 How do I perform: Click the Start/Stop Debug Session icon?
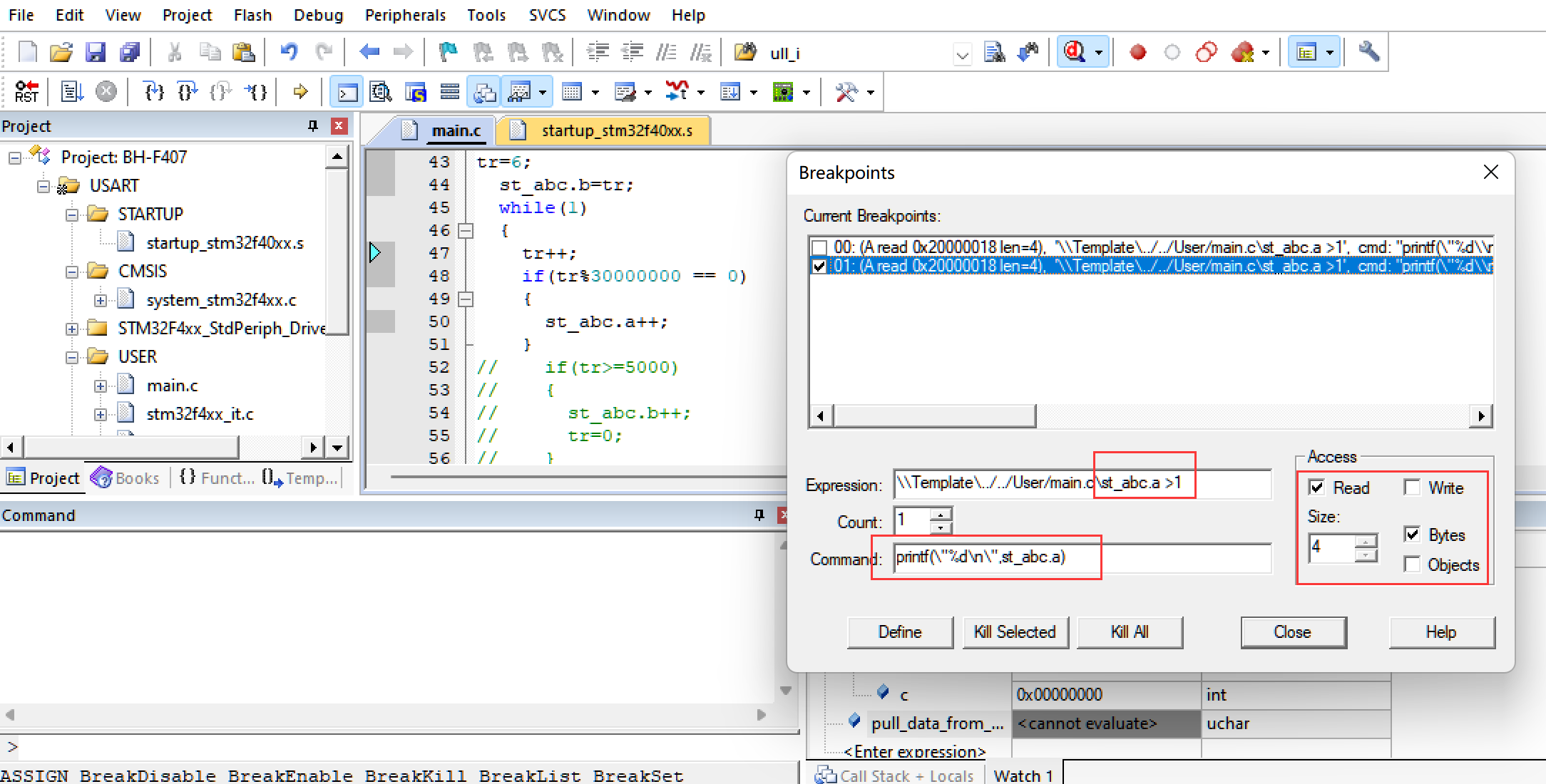pos(1075,52)
